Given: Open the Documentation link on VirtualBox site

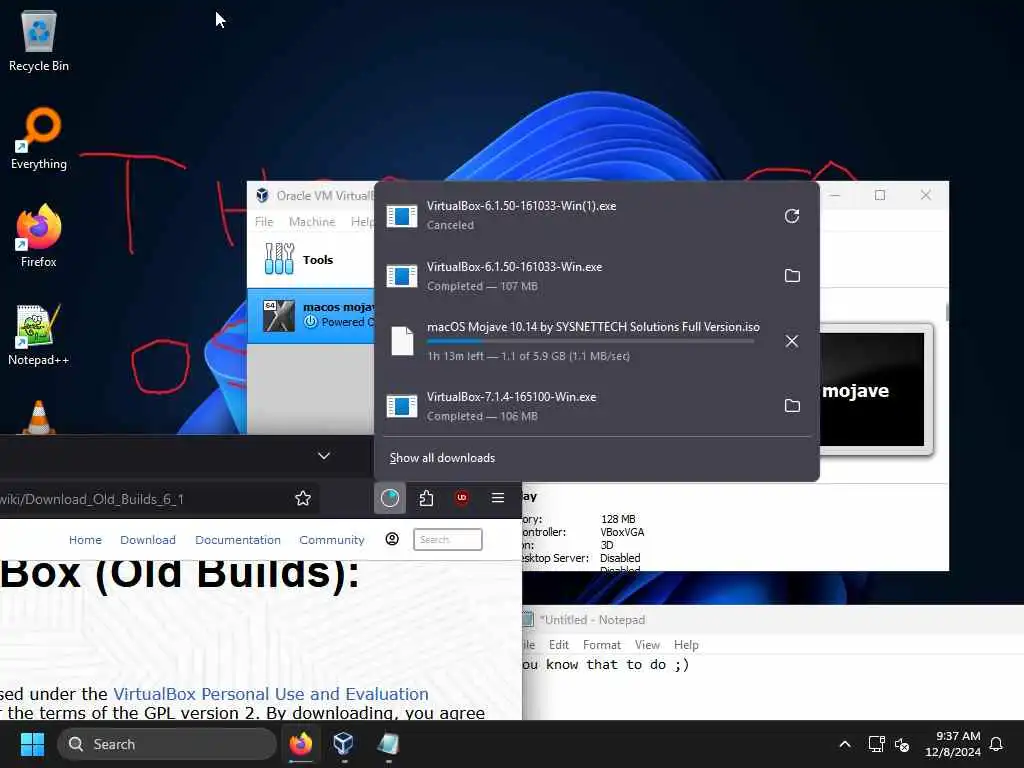Looking at the screenshot, I should pos(238,540).
